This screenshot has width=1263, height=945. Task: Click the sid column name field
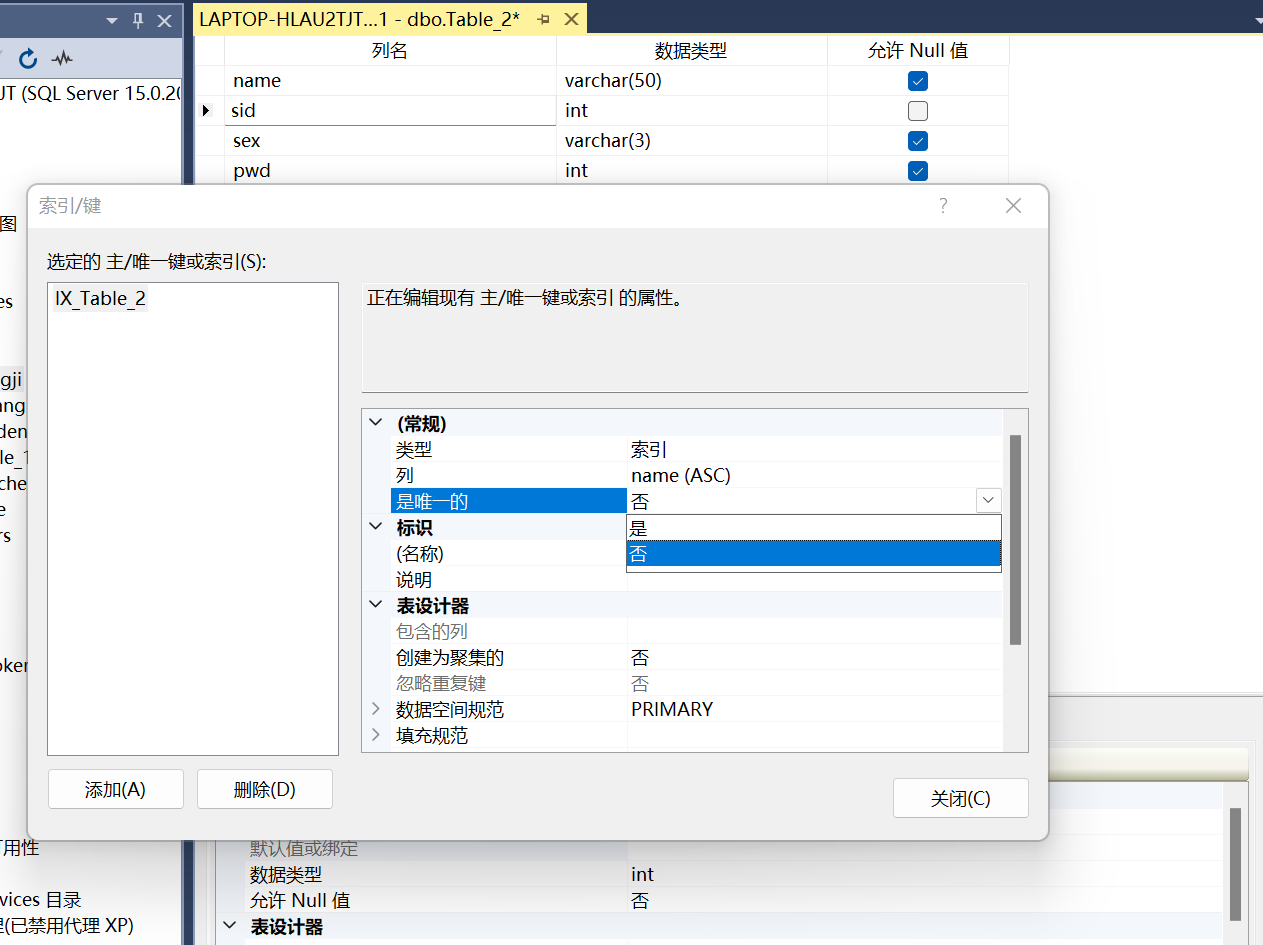click(x=390, y=111)
